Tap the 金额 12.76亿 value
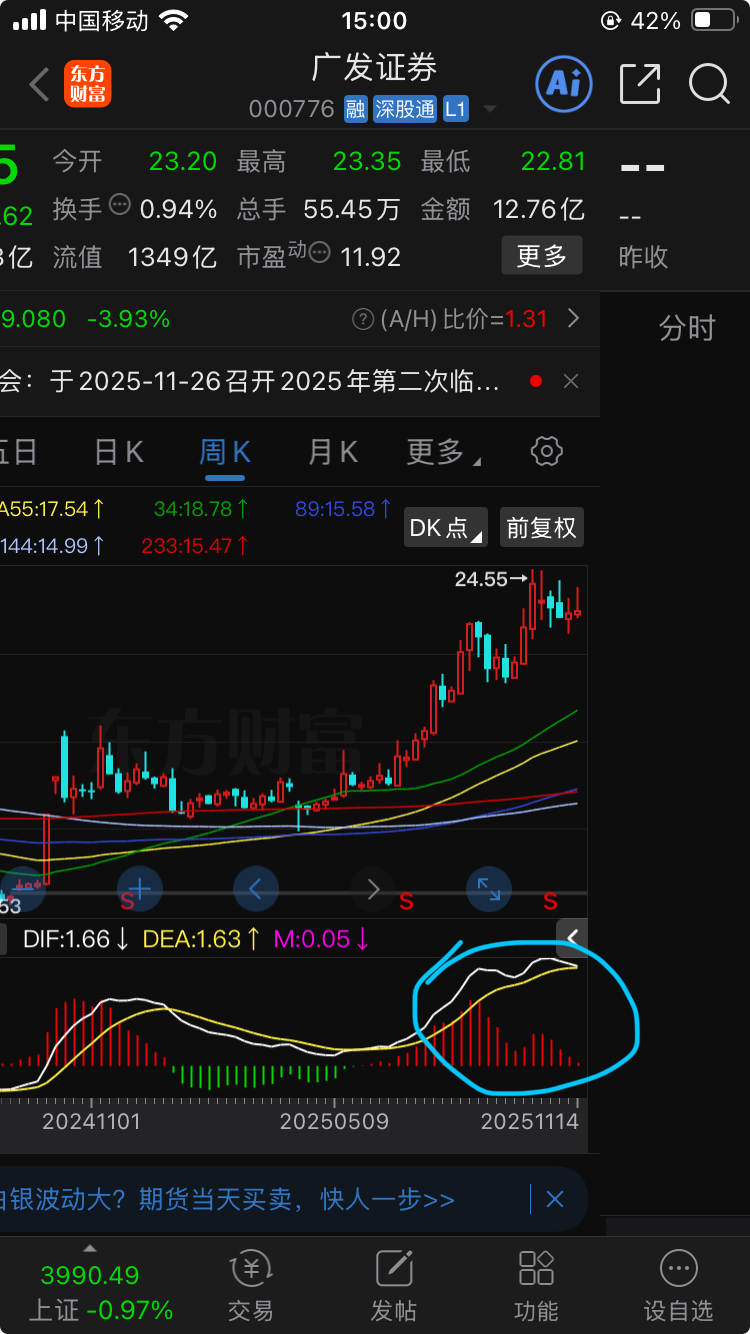Image resolution: width=750 pixels, height=1334 pixels. pyautogui.click(x=538, y=209)
